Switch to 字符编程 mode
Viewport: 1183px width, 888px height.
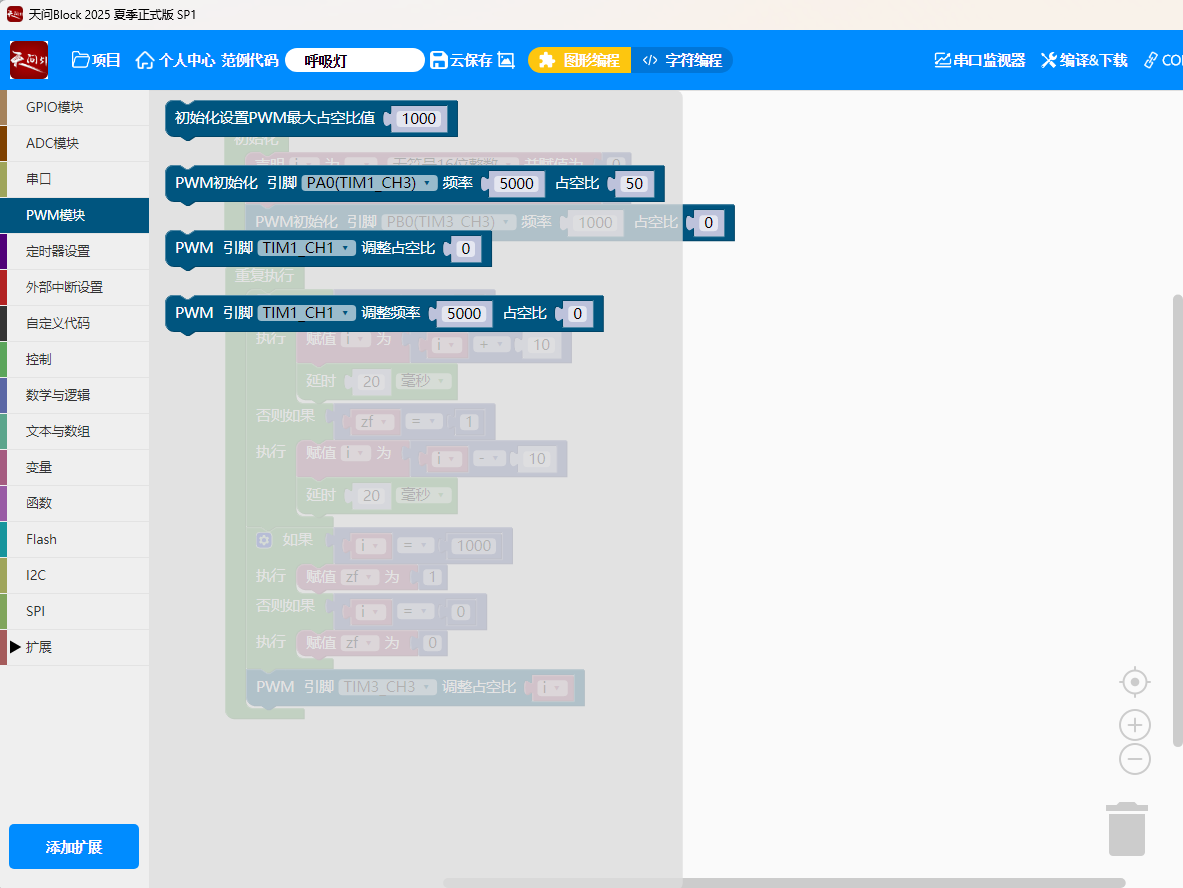click(682, 60)
